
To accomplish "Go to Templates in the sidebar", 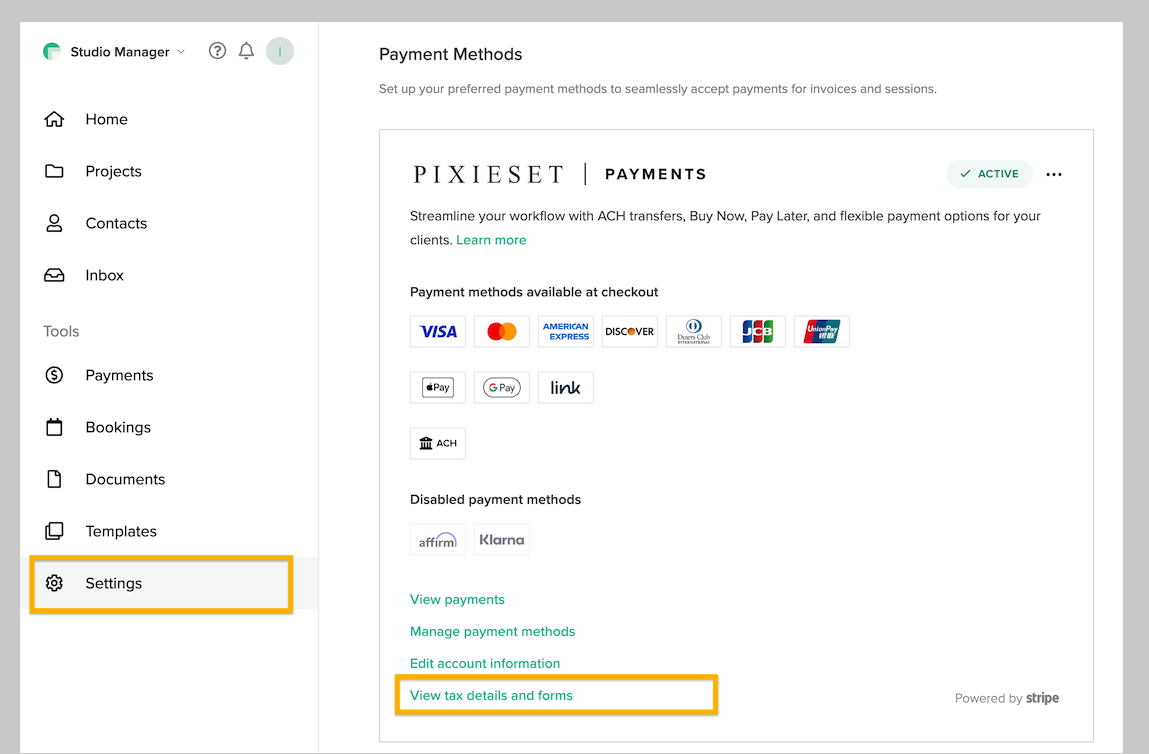I will (x=120, y=531).
